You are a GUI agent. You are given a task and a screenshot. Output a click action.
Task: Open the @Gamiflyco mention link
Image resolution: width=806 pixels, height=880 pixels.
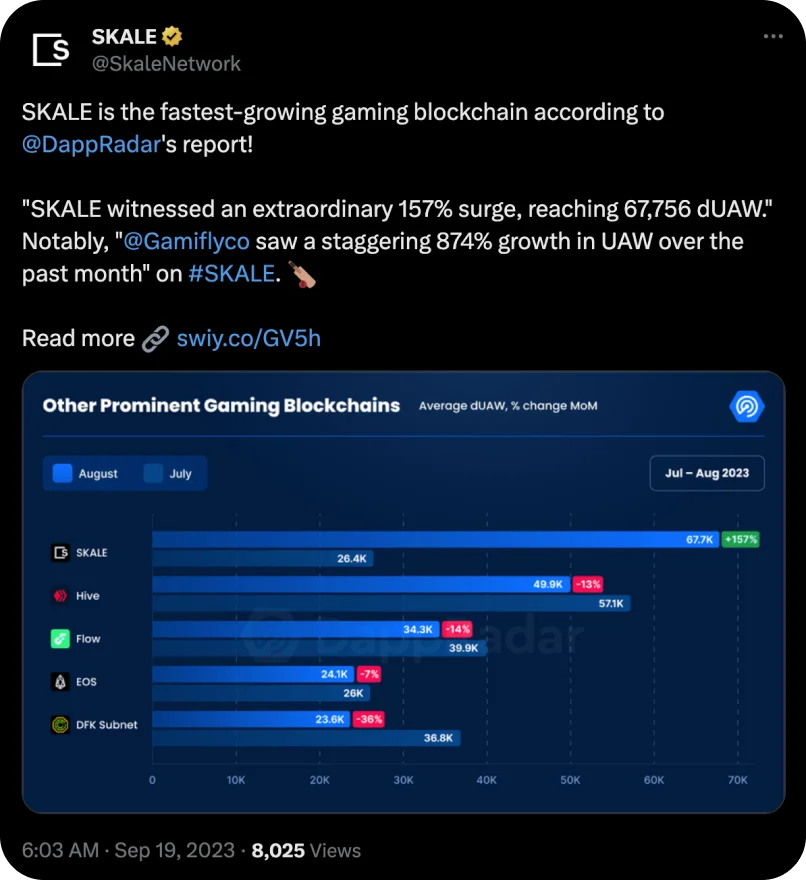pos(186,241)
